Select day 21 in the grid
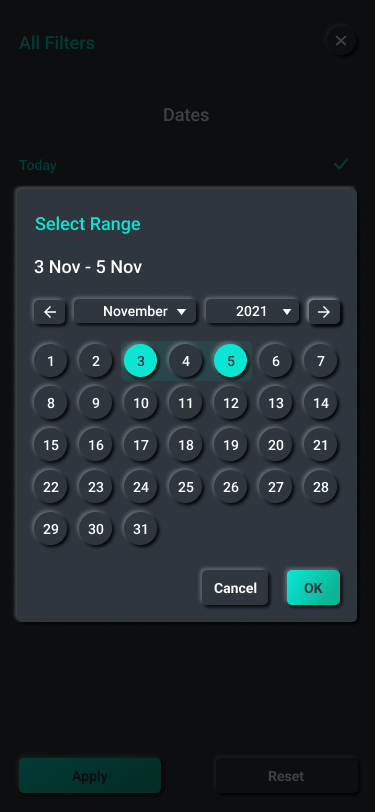This screenshot has width=375, height=812. click(321, 445)
